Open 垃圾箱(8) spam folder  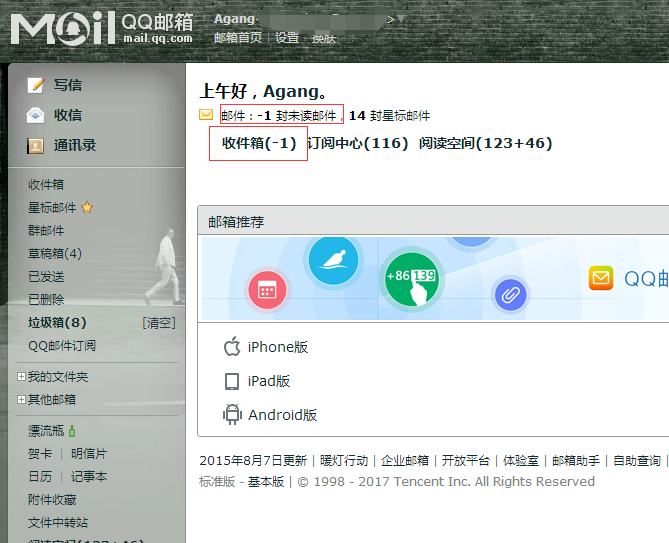58,322
